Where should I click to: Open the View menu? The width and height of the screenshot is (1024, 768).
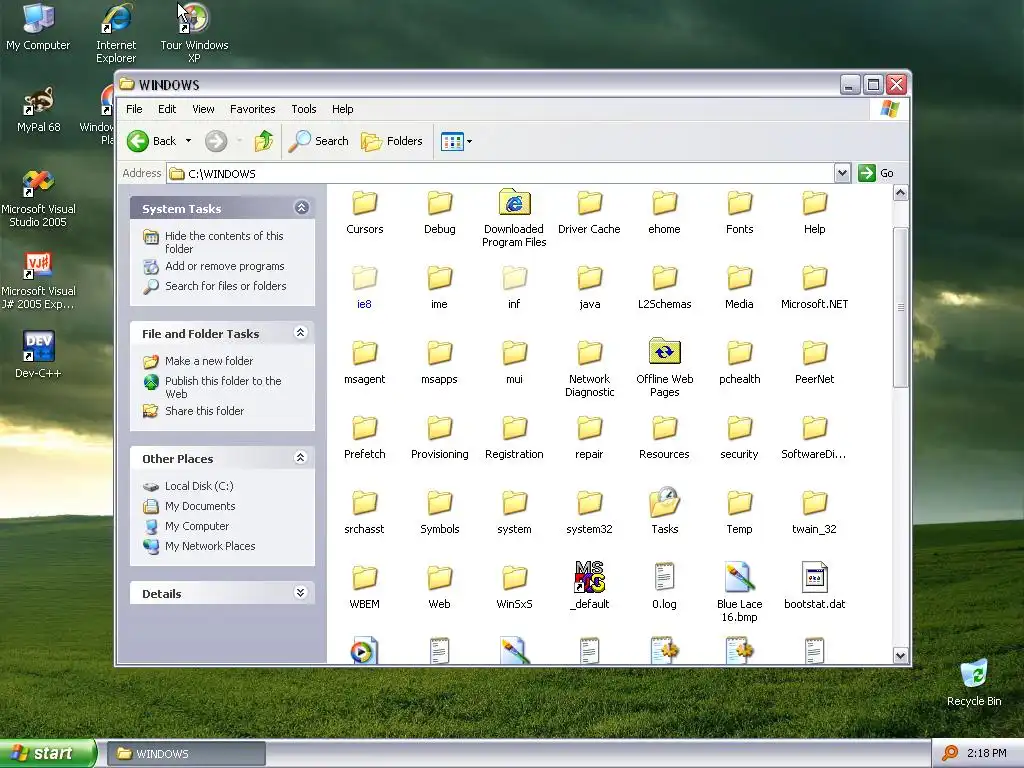pos(203,109)
